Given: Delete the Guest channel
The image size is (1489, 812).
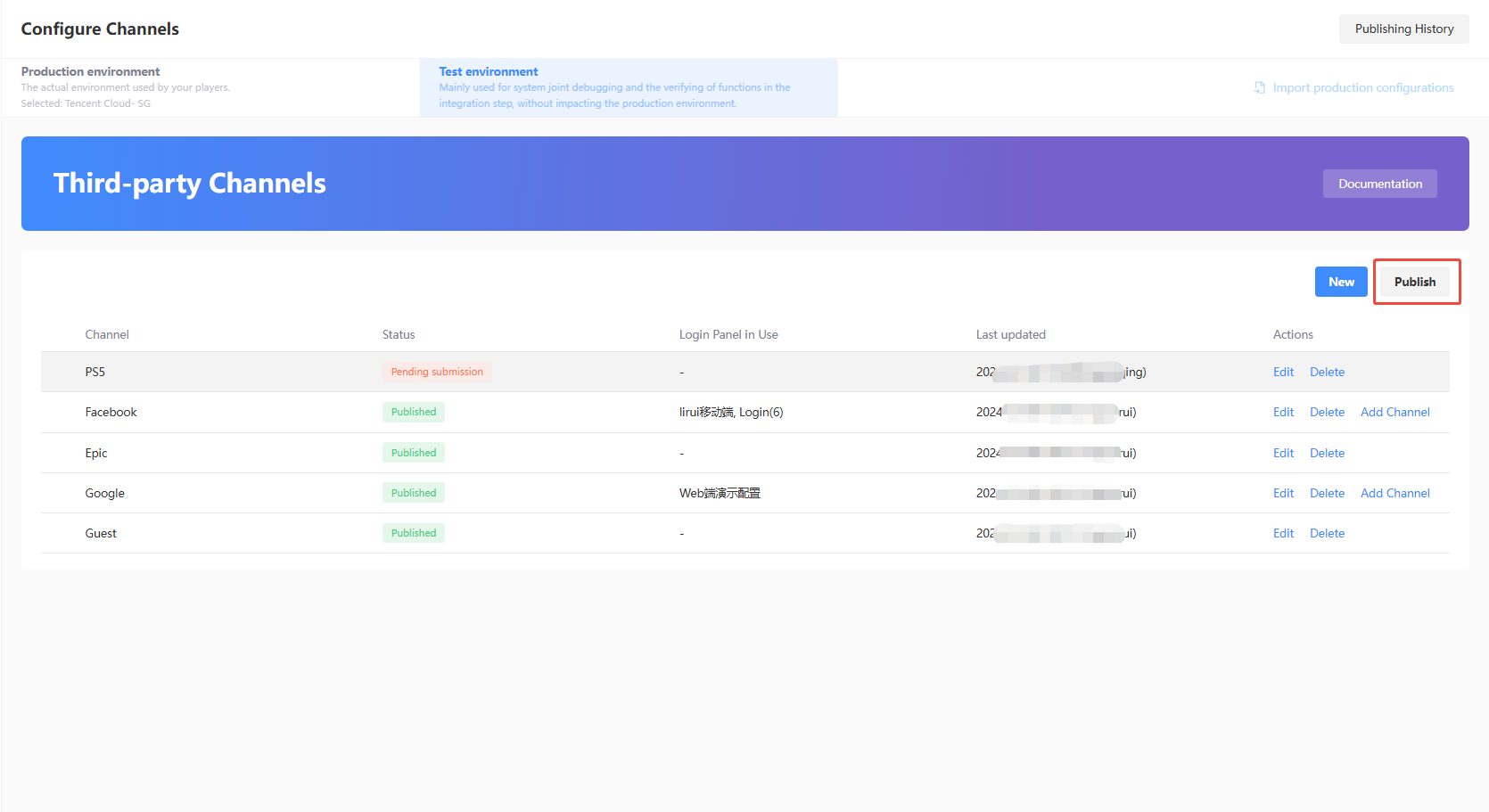Looking at the screenshot, I should click(1327, 532).
